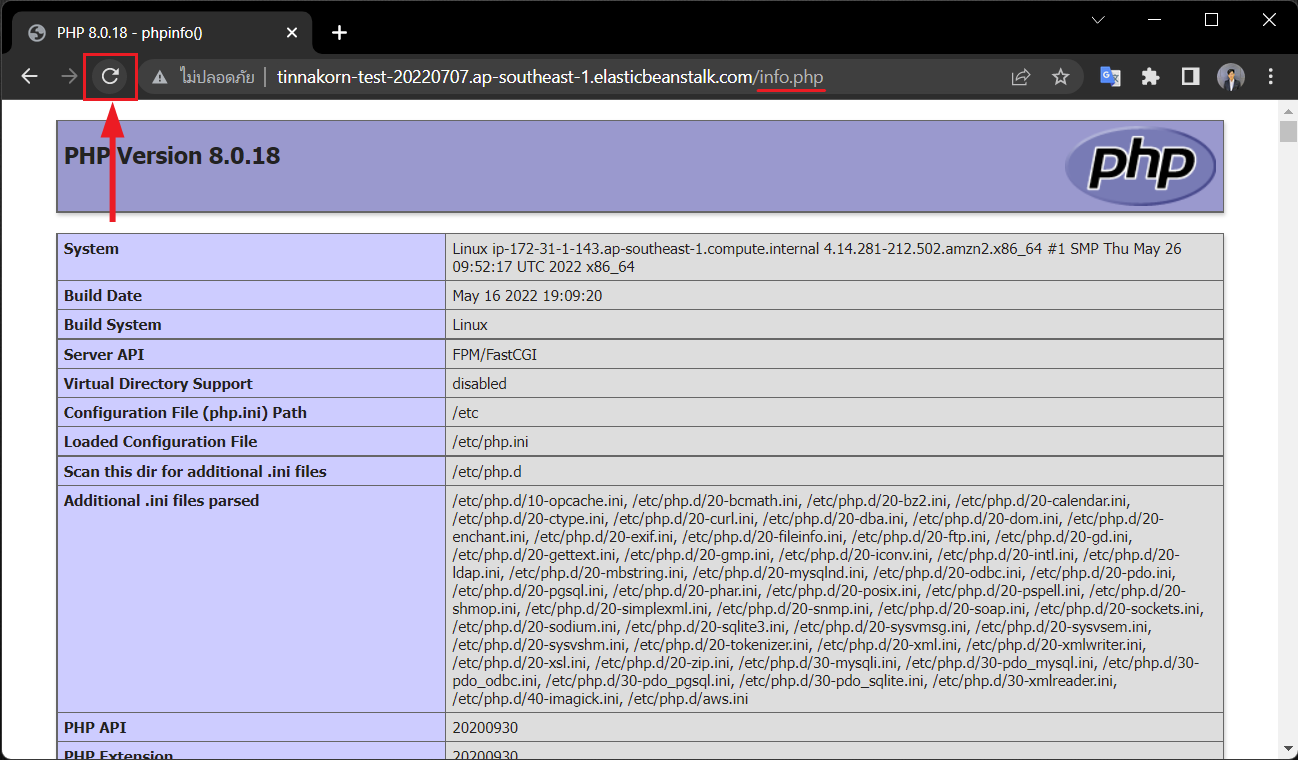
Task: Select the PHP 8.0.18 - phpinfo() tab
Action: click(x=161, y=33)
